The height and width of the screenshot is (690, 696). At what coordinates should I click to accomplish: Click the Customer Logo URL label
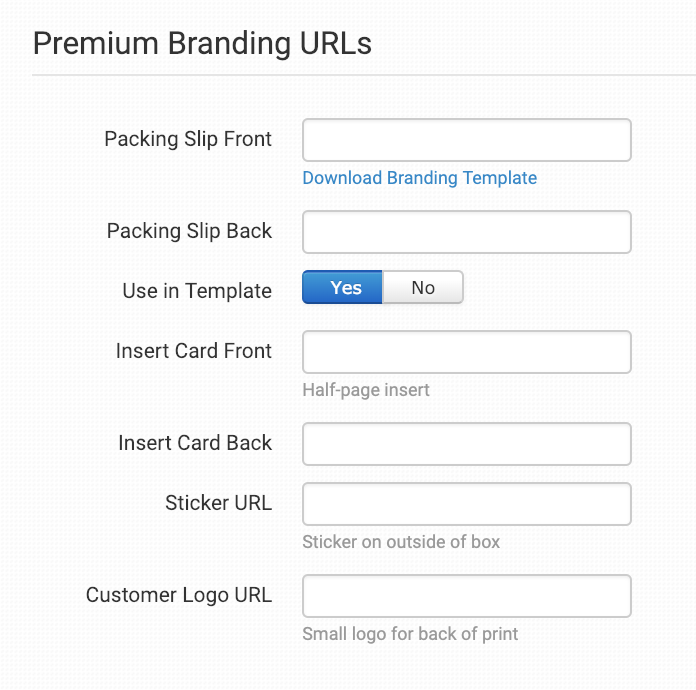coord(179,595)
